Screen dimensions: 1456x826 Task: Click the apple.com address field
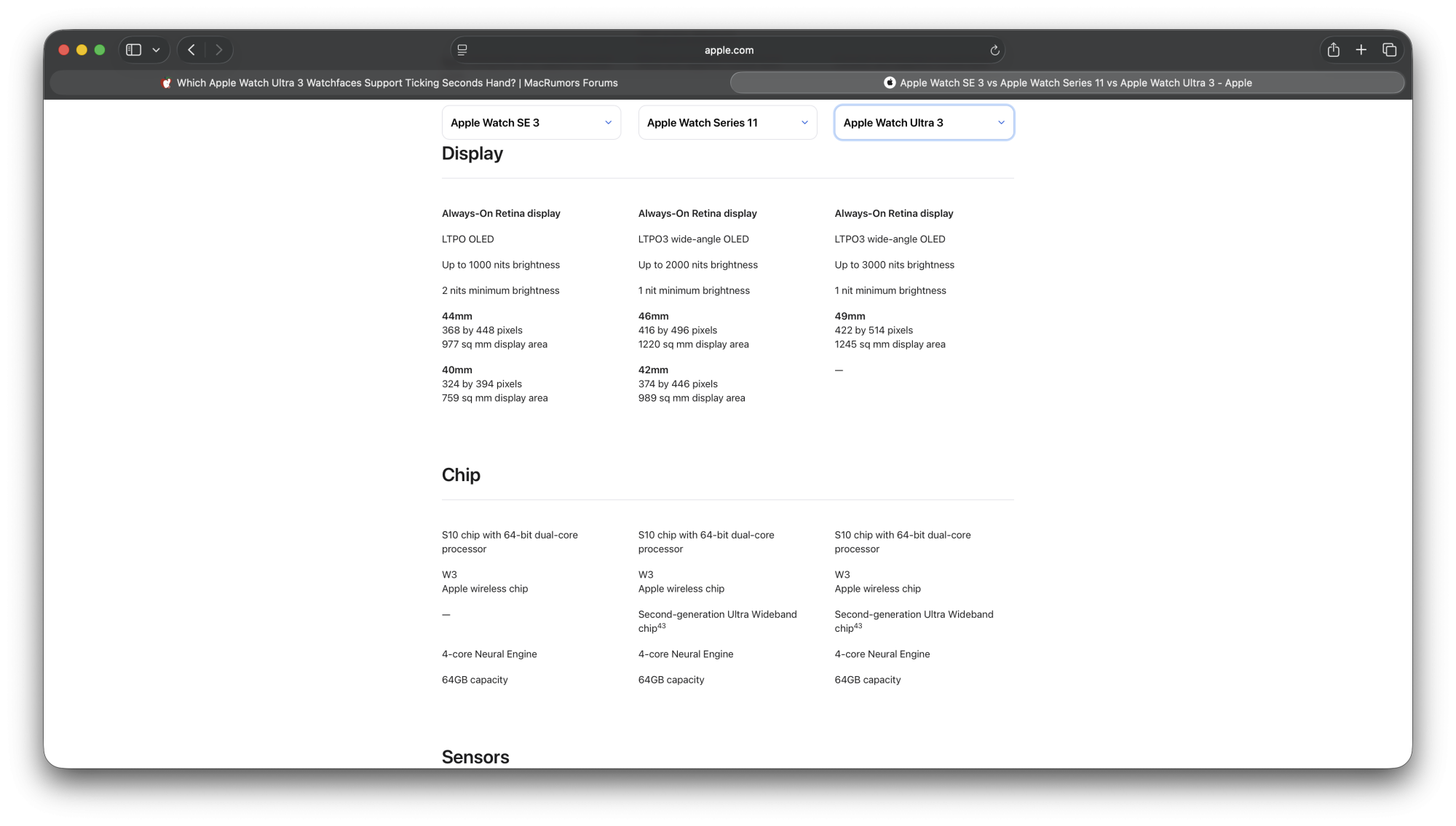coord(728,50)
